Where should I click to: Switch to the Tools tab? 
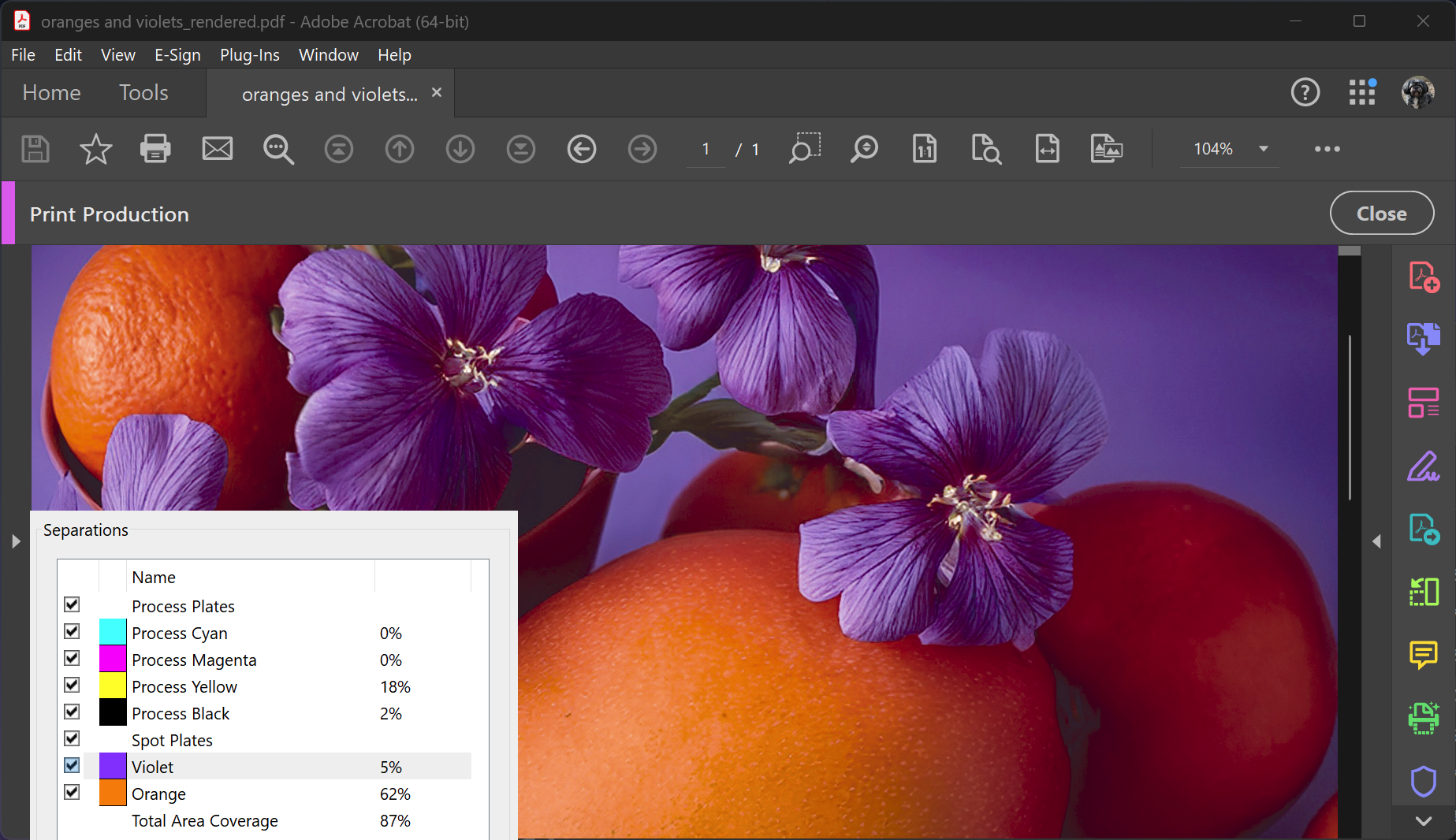(x=143, y=93)
